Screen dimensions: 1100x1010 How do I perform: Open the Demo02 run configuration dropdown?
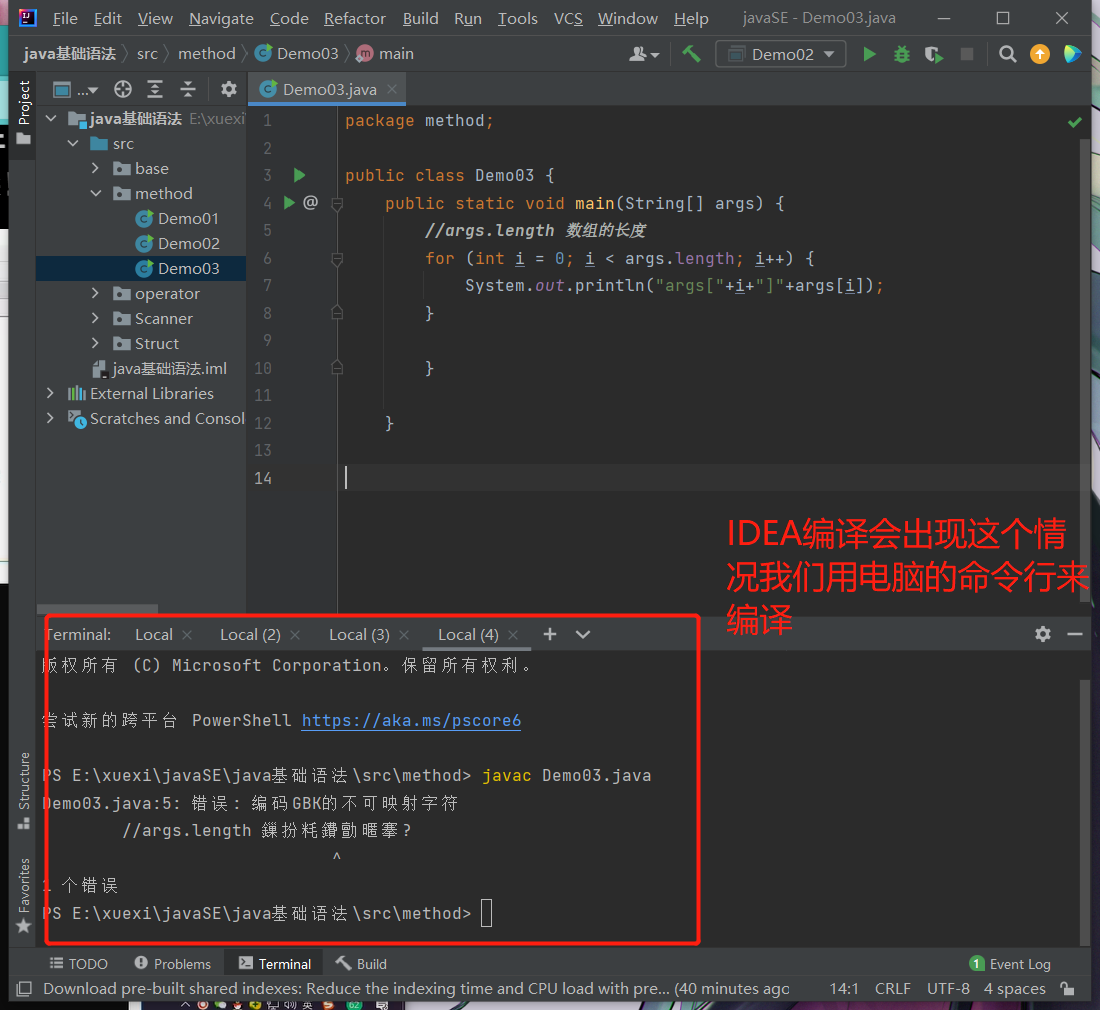click(780, 54)
